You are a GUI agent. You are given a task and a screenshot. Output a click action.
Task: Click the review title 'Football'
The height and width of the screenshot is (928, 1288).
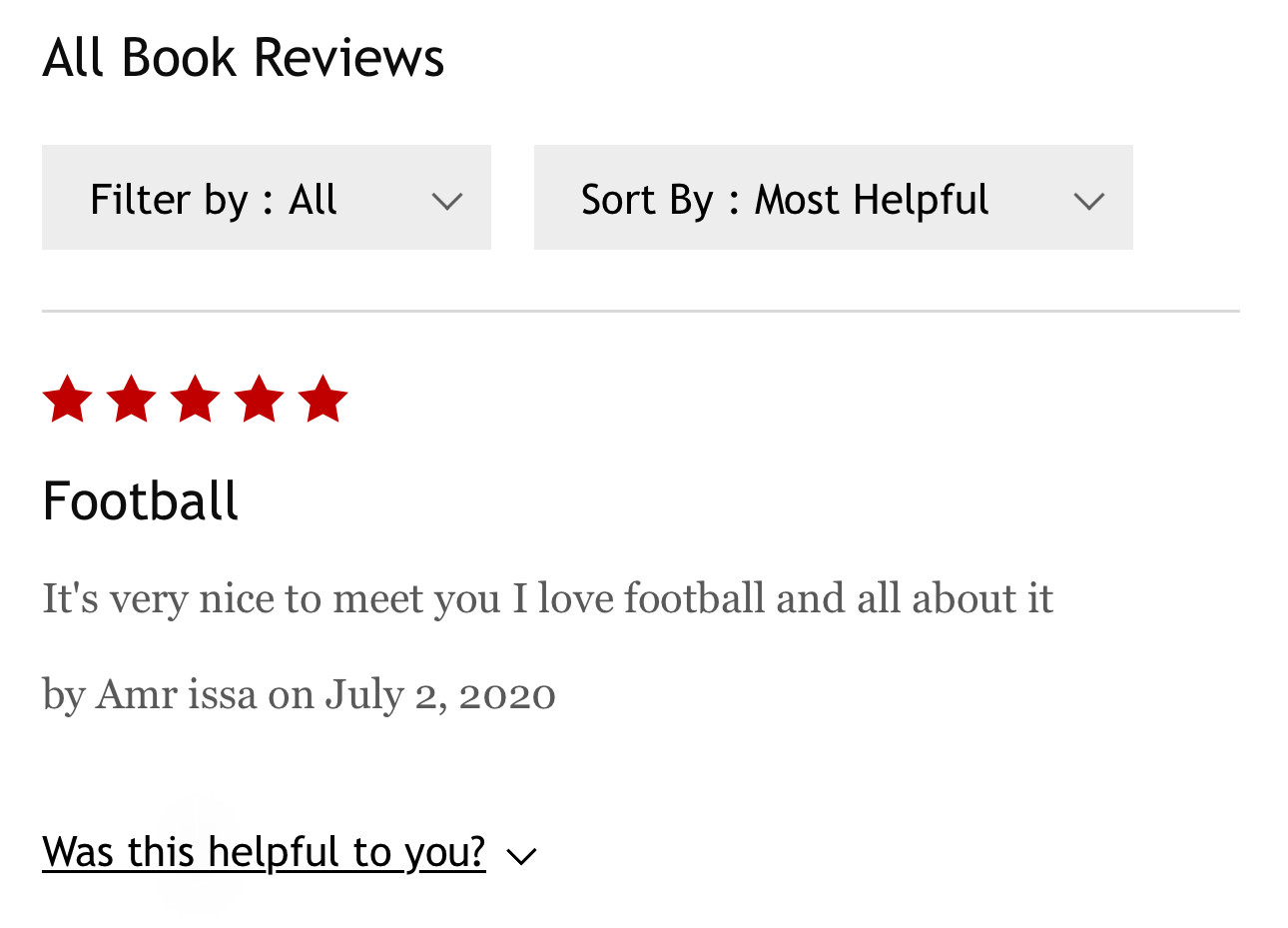(141, 500)
